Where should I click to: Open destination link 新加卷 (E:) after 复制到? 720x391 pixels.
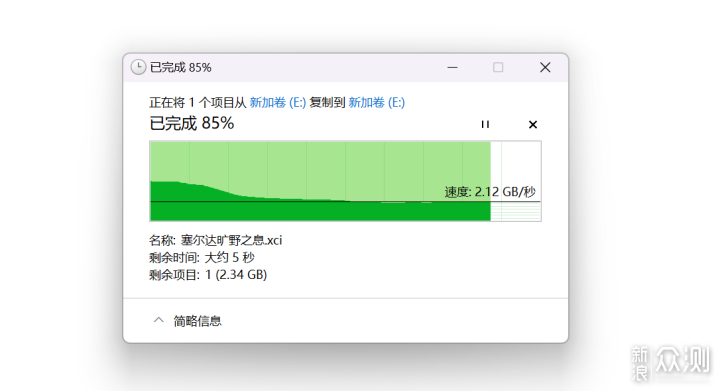[x=377, y=102]
